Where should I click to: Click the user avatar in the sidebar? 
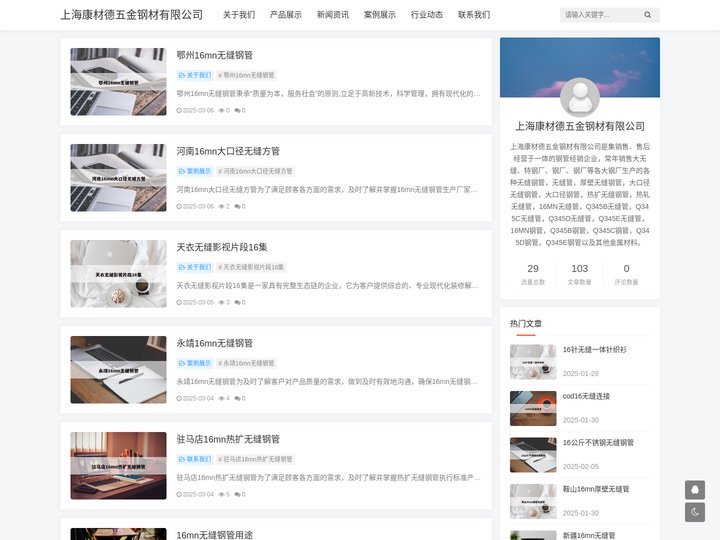[x=580, y=97]
